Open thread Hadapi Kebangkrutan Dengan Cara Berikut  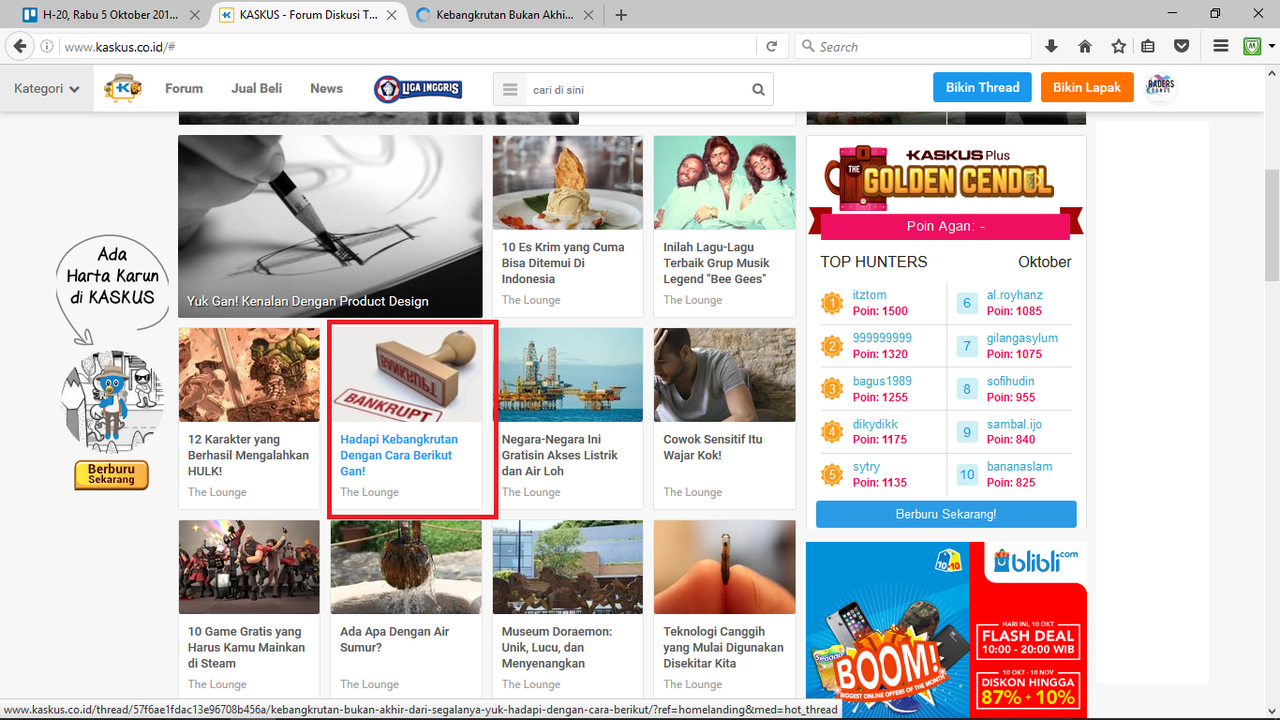[x=399, y=455]
